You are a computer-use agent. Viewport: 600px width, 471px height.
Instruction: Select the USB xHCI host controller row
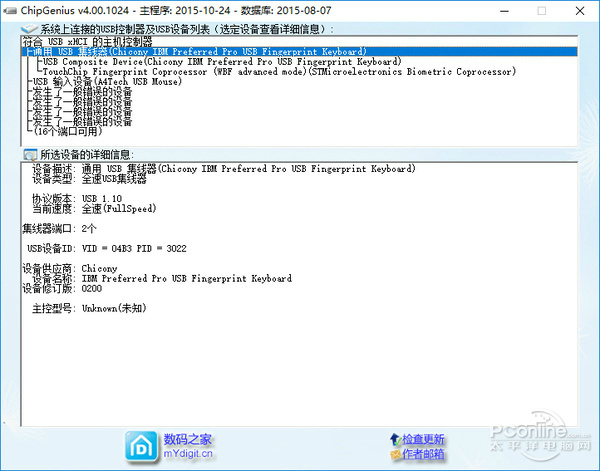point(300,42)
